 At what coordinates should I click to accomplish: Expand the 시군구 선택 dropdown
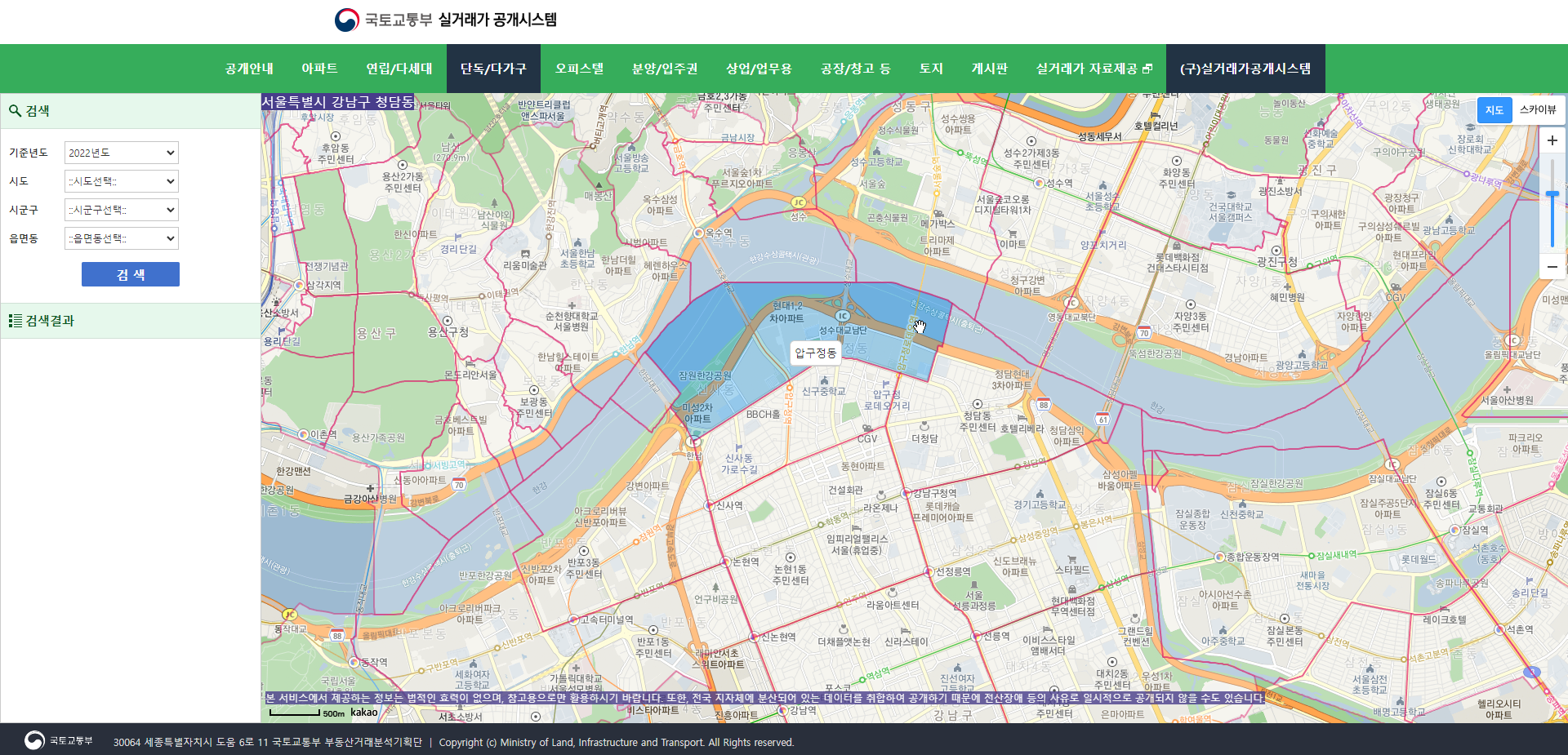122,210
